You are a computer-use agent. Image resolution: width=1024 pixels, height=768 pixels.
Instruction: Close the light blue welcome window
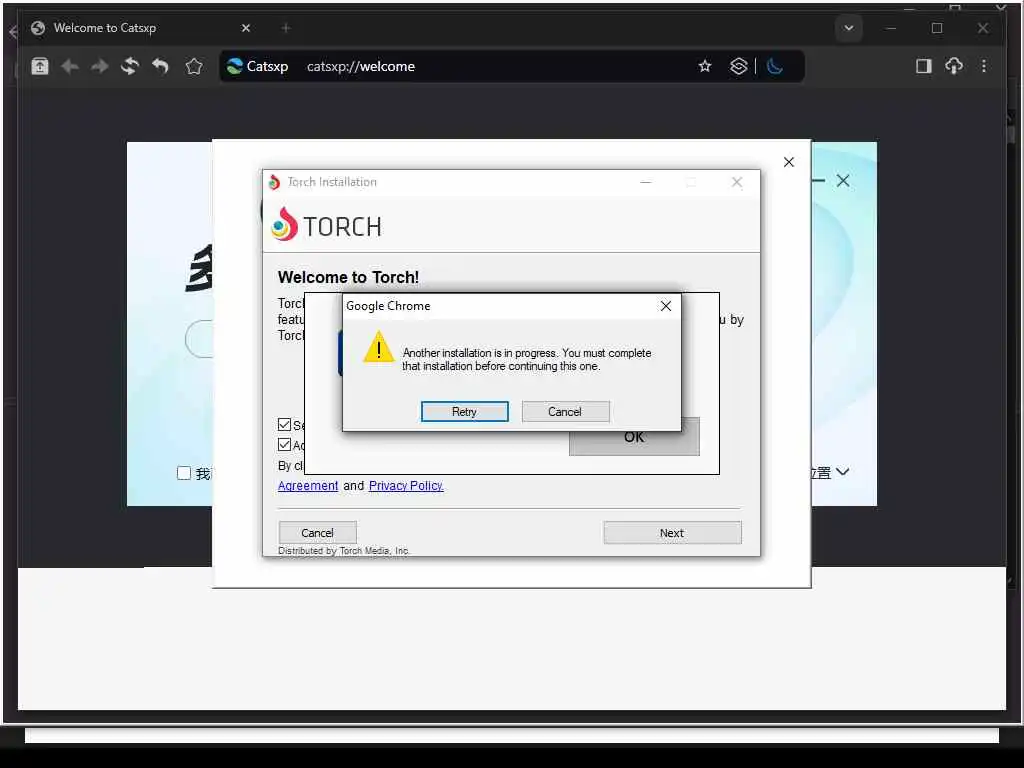(x=843, y=181)
